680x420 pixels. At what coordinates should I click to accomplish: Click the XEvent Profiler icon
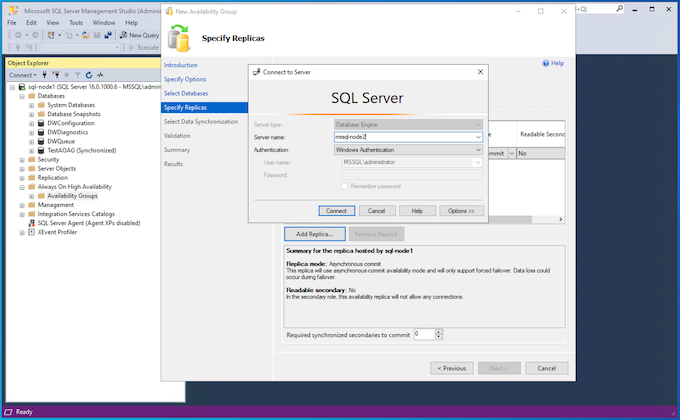32,232
